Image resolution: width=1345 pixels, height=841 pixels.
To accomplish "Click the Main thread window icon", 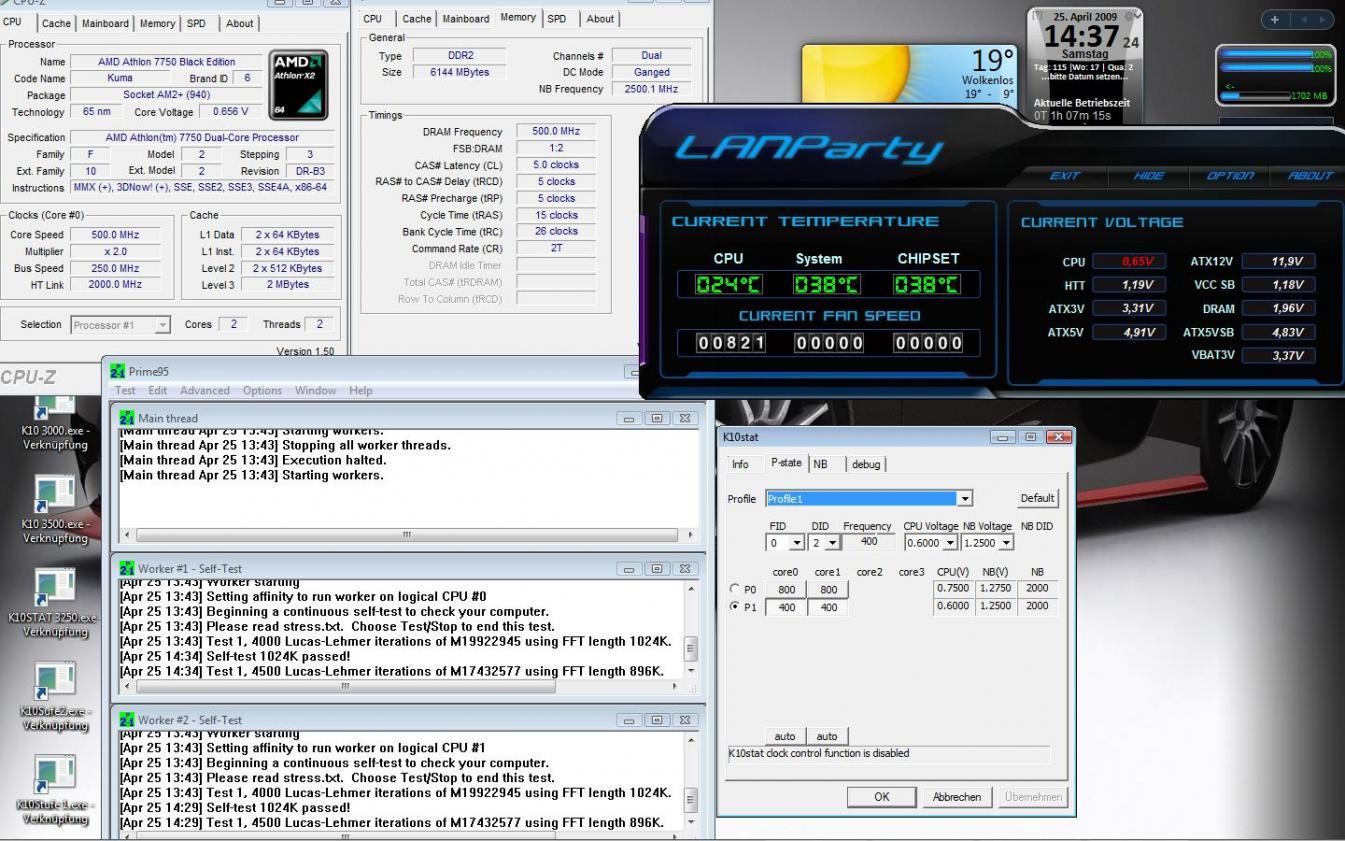I will [127, 418].
